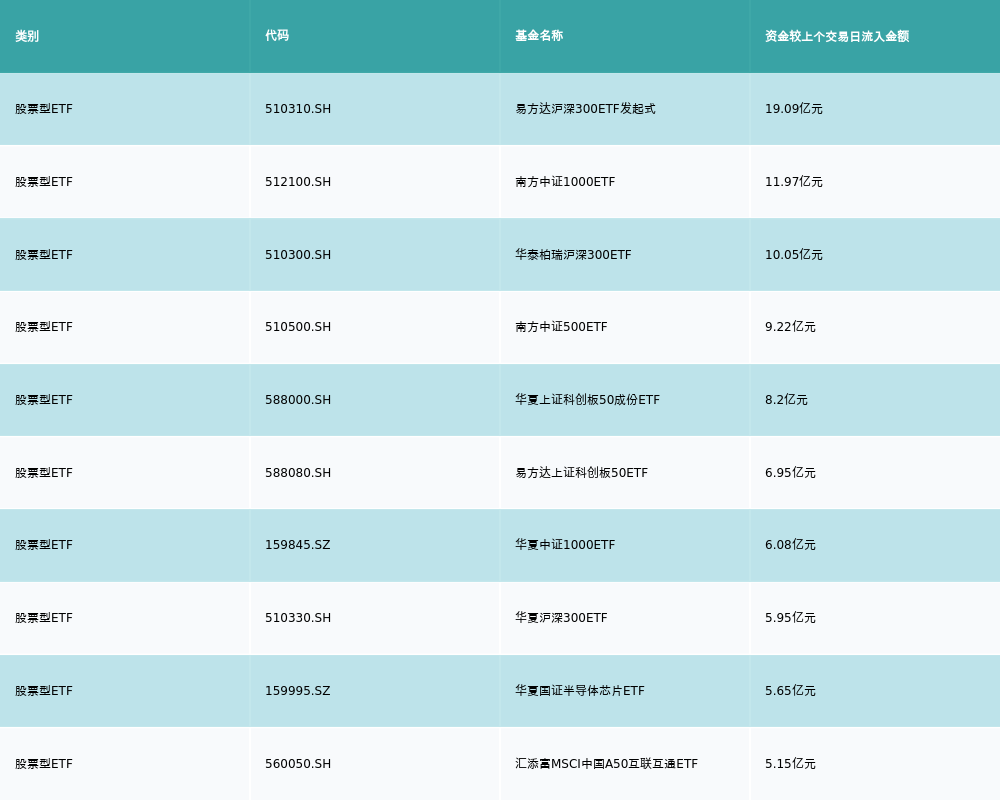Screen dimensions: 1000x800
Task: Click 股票型ETF in the 159995.SZ row
Action: point(44,691)
